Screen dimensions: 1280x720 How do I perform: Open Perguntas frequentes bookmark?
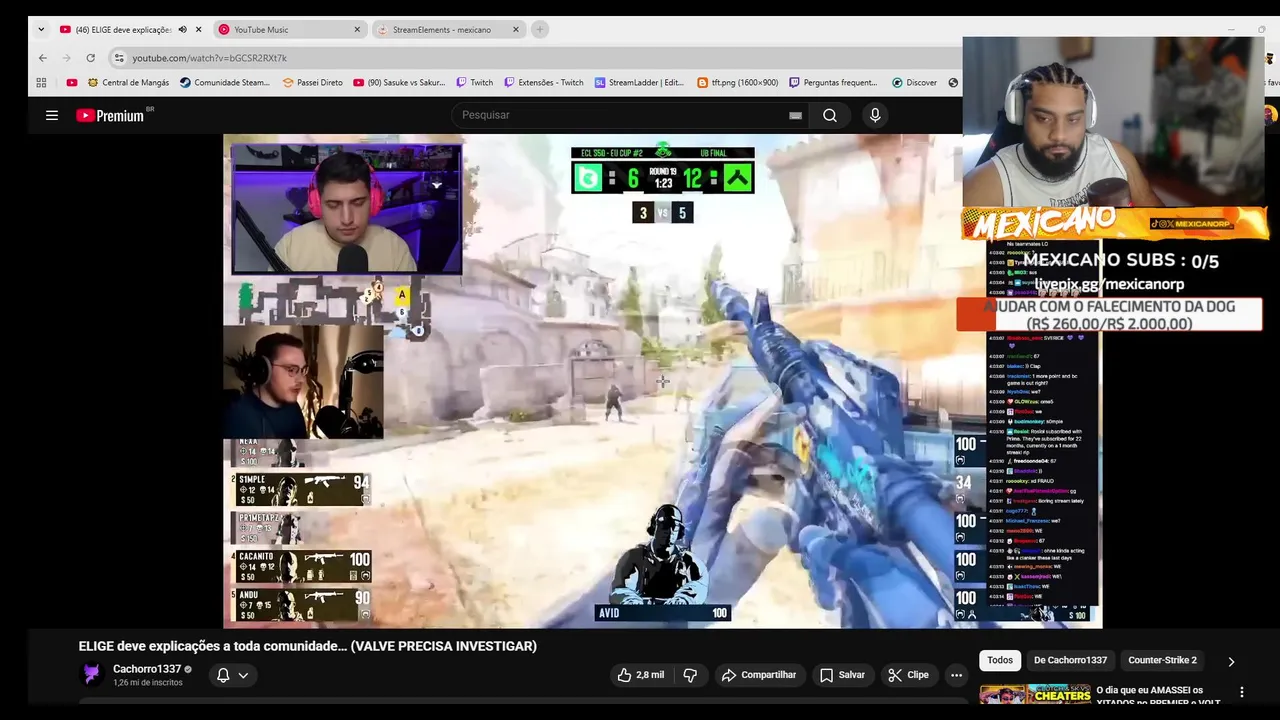(833, 83)
